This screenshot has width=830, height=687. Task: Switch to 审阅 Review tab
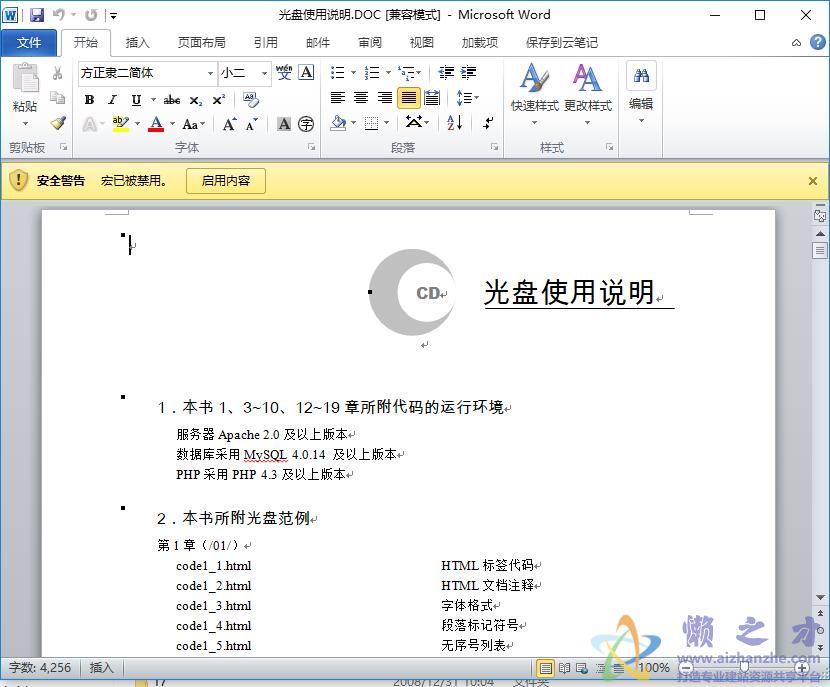click(370, 42)
